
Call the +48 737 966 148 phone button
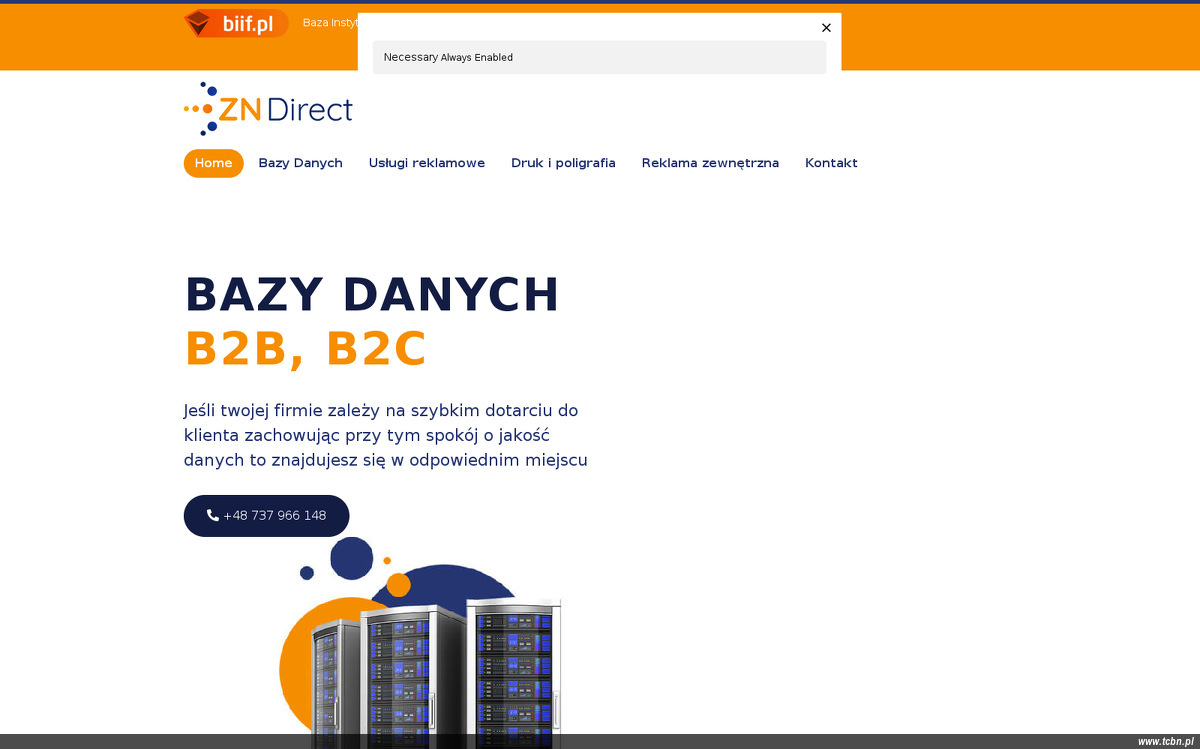coord(266,516)
